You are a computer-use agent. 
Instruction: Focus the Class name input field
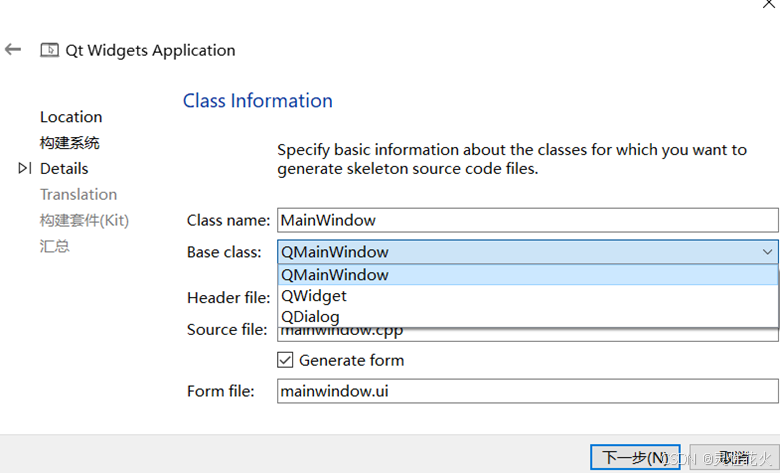click(x=527, y=220)
